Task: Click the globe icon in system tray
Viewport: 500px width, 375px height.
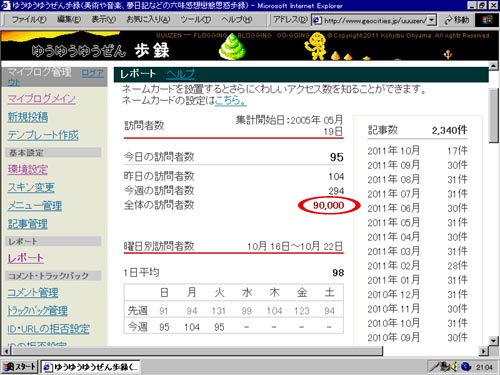Action: (x=466, y=367)
